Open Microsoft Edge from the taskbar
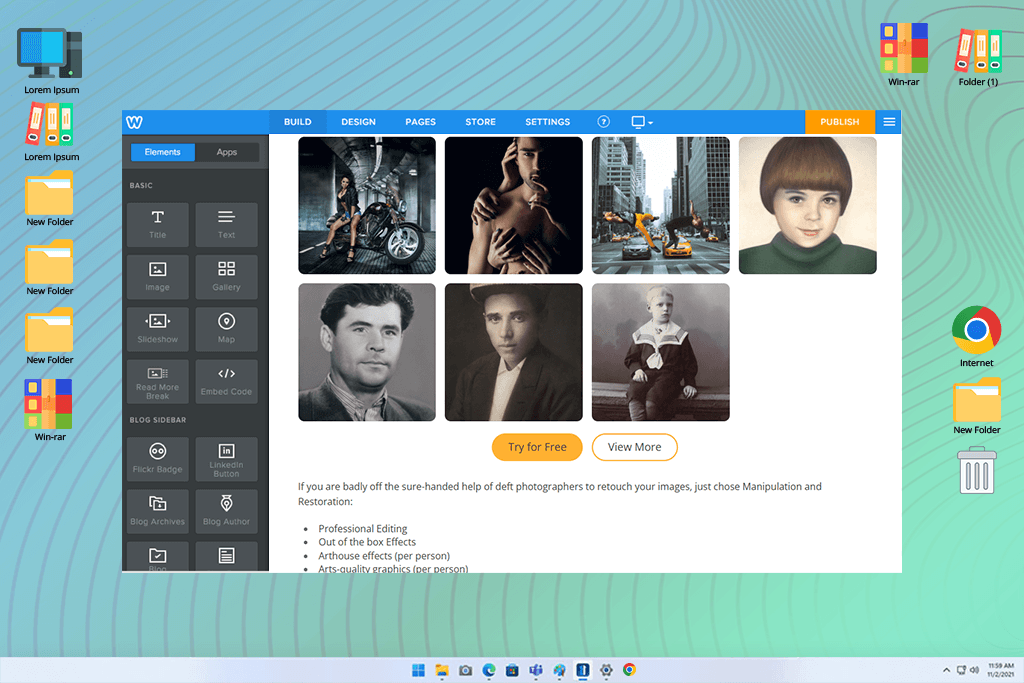The width and height of the screenshot is (1024, 683). tap(489, 670)
